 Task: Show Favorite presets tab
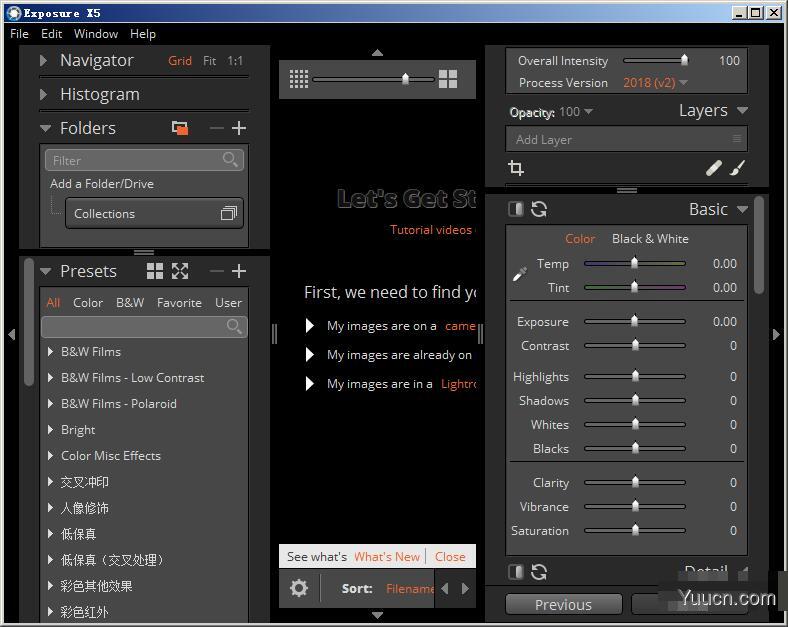(x=179, y=302)
